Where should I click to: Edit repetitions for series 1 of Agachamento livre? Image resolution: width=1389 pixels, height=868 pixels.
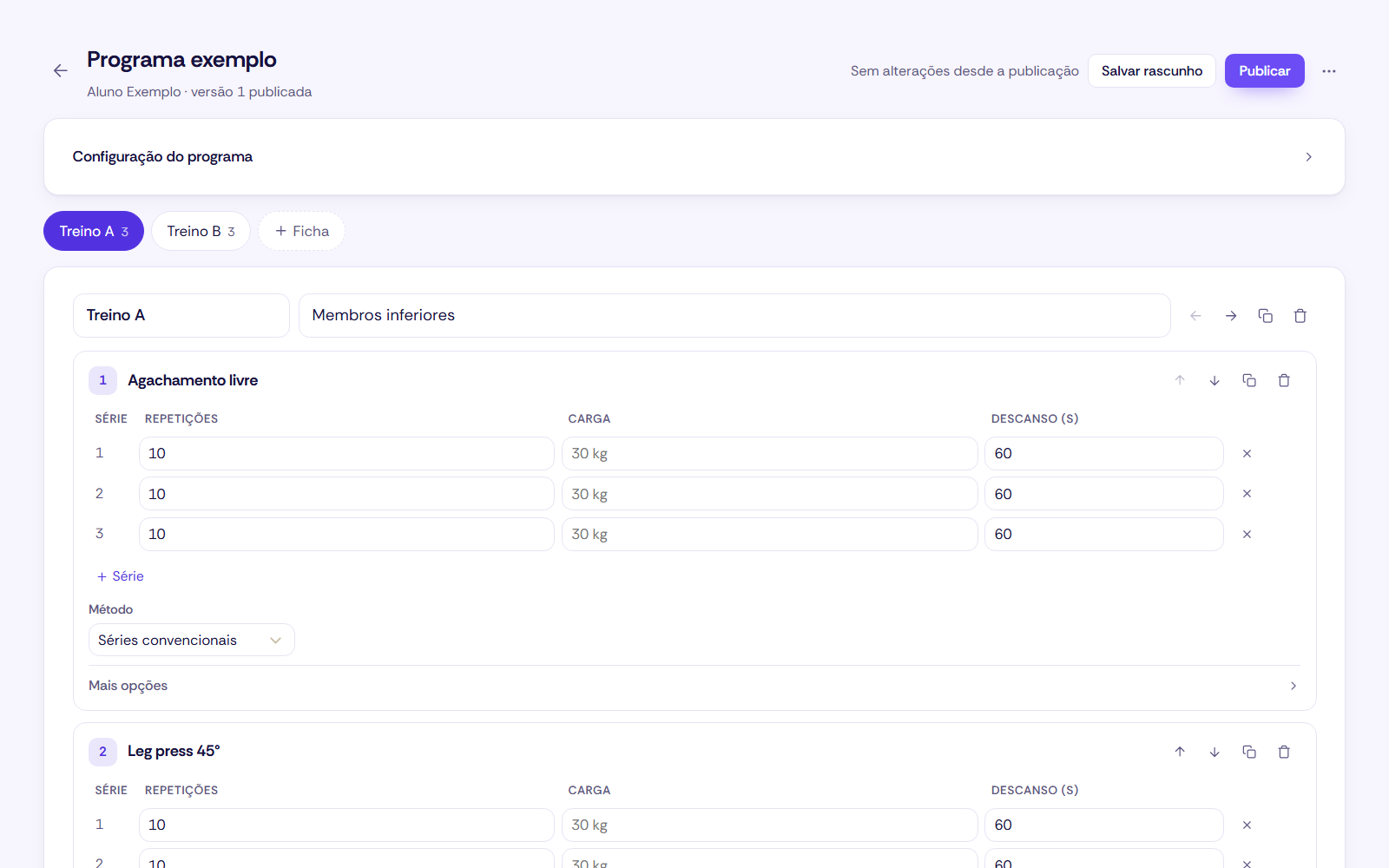point(346,453)
